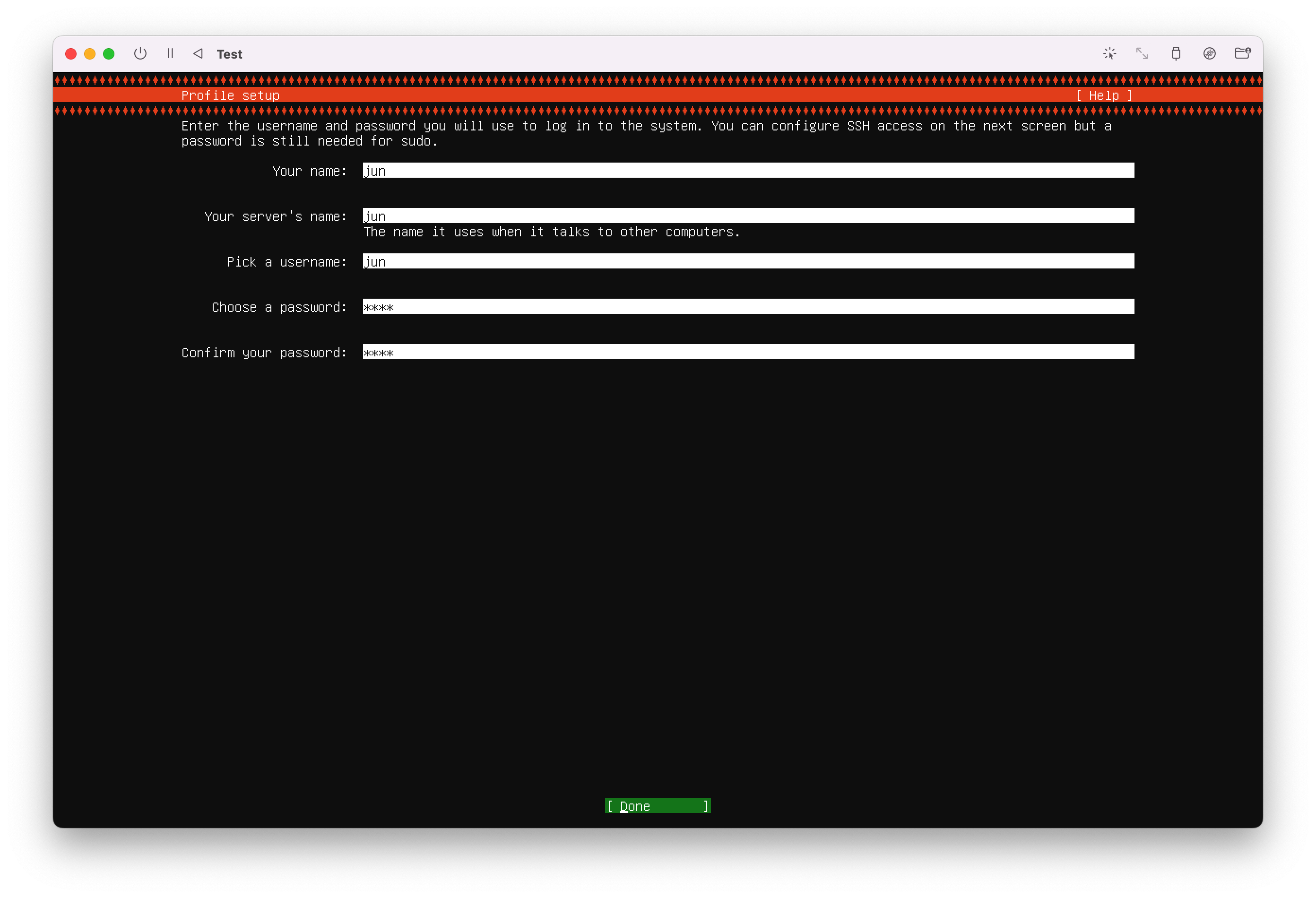Click the power button for the VM
The image size is (1316, 898).
point(140,54)
